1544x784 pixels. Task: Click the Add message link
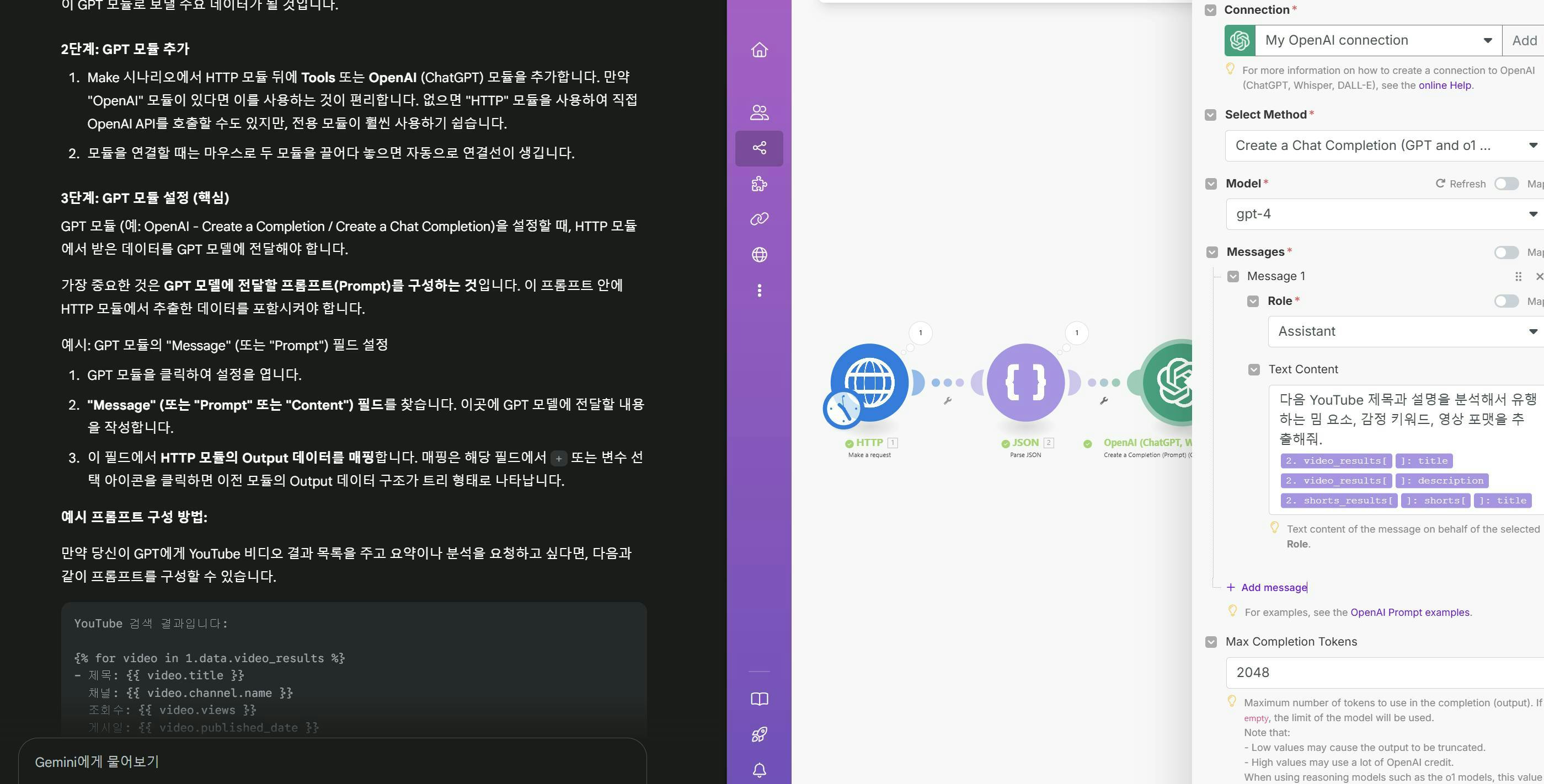click(x=1273, y=588)
